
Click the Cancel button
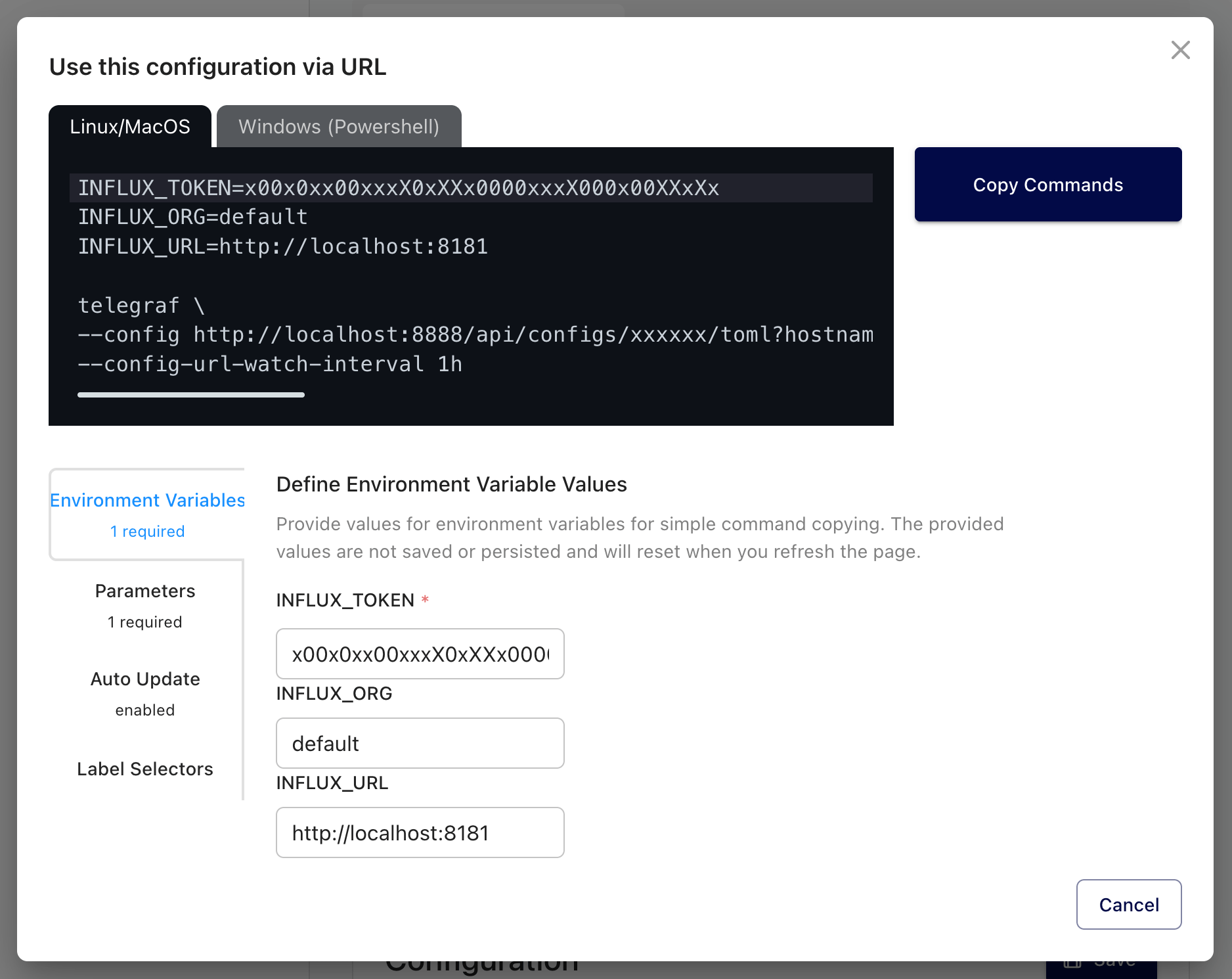(1128, 905)
